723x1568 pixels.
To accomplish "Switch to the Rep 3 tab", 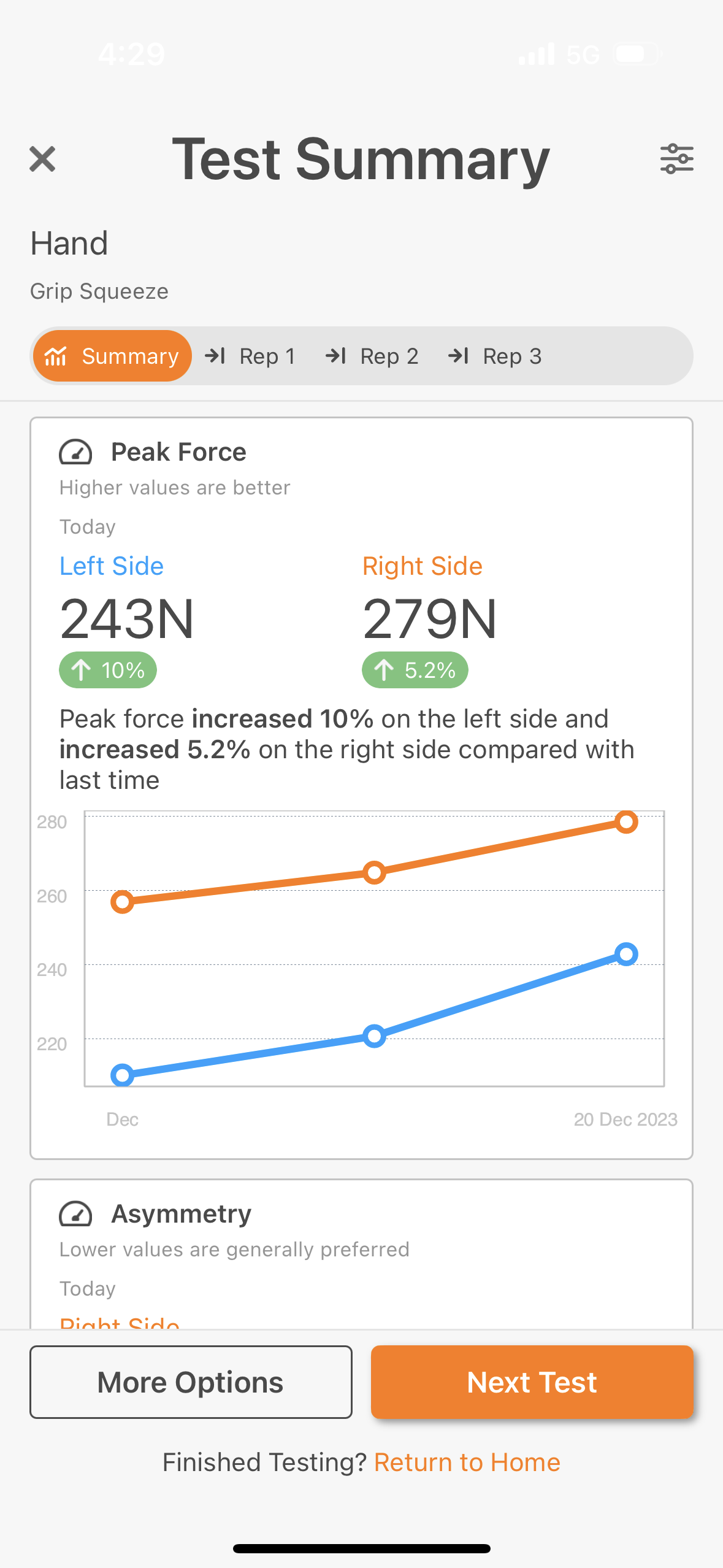I will coord(512,356).
